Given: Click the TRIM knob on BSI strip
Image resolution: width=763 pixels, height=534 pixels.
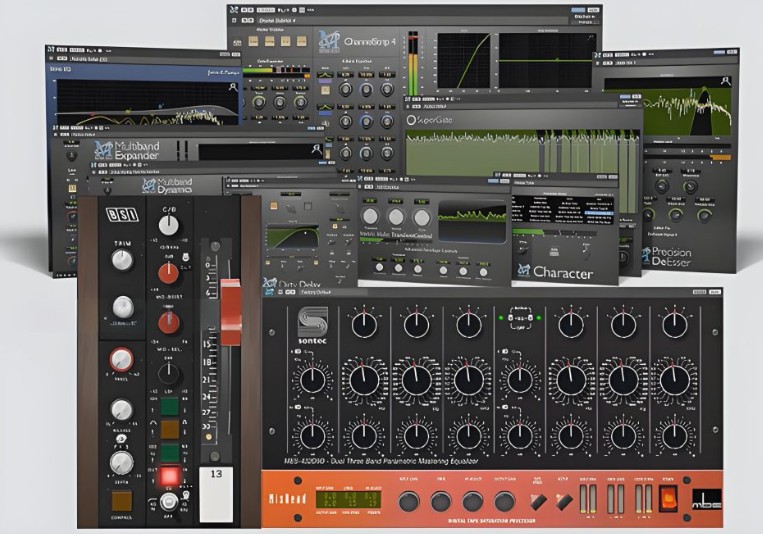Looking at the screenshot, I should click(122, 260).
